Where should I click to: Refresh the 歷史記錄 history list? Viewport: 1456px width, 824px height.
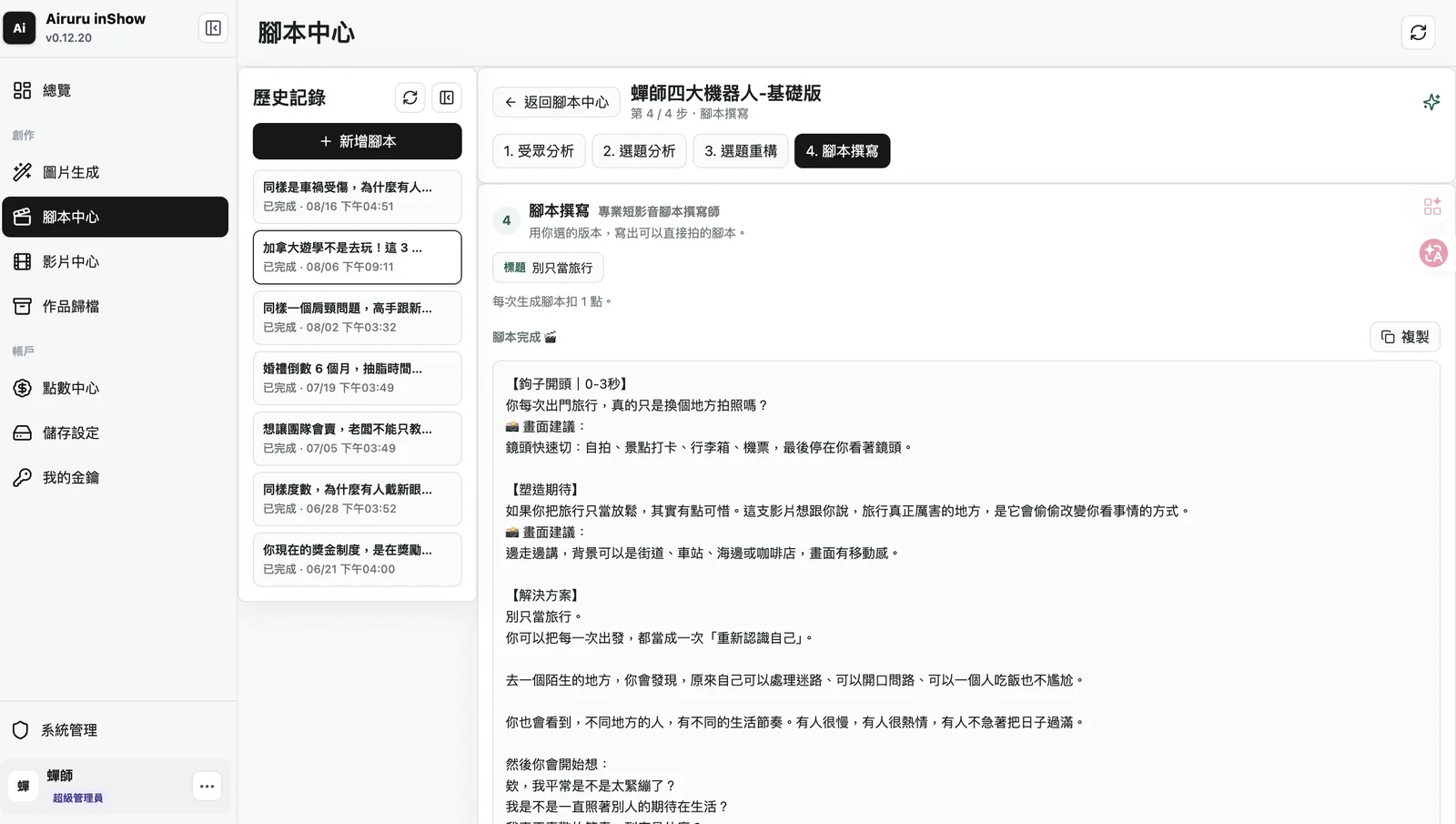pyautogui.click(x=410, y=97)
